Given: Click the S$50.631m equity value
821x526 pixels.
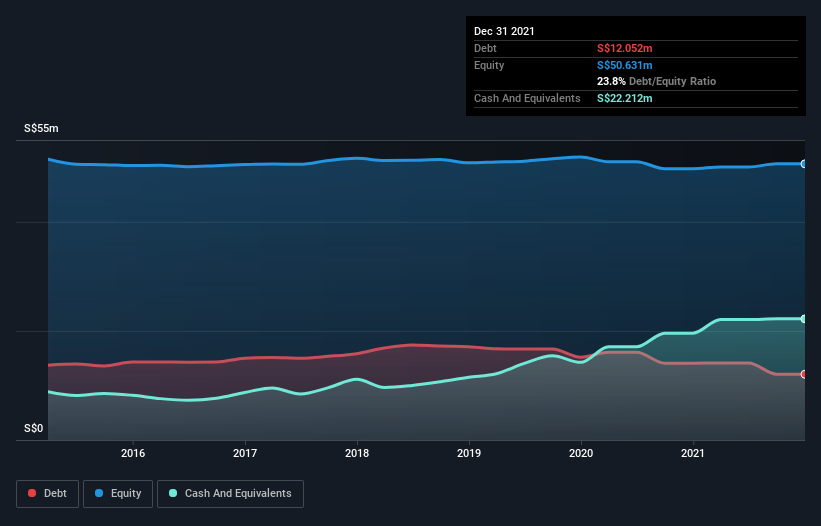Looking at the screenshot, I should coord(625,65).
